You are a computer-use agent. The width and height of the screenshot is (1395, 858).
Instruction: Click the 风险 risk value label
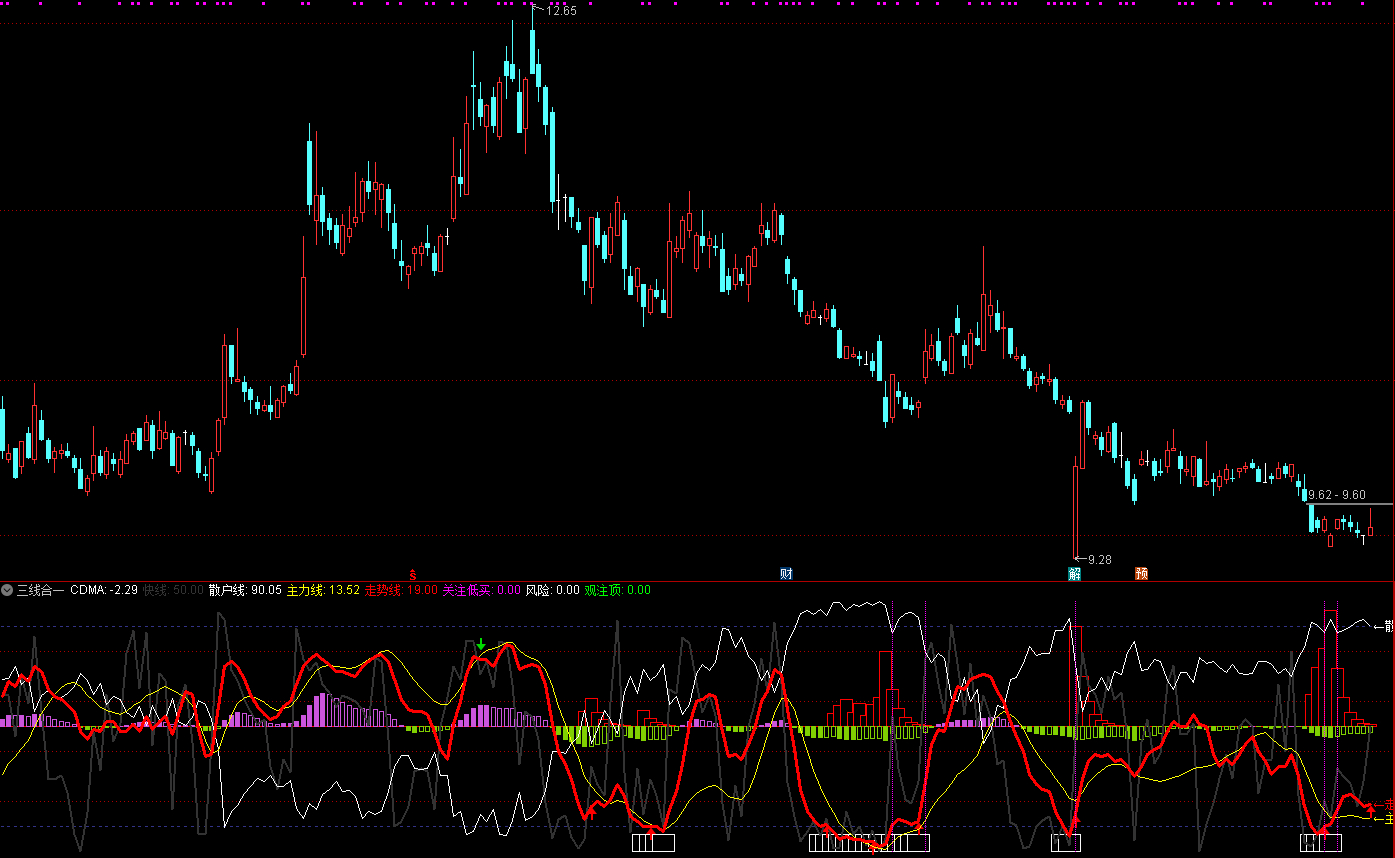(553, 590)
